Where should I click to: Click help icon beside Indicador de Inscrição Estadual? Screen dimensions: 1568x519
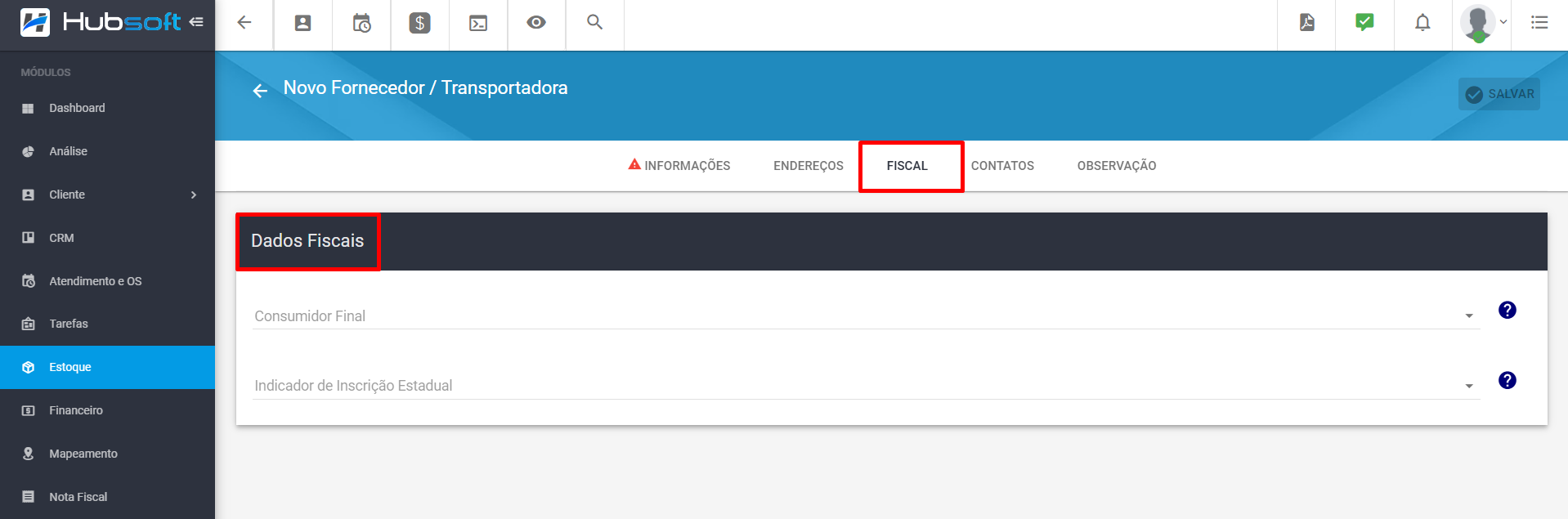[1508, 380]
